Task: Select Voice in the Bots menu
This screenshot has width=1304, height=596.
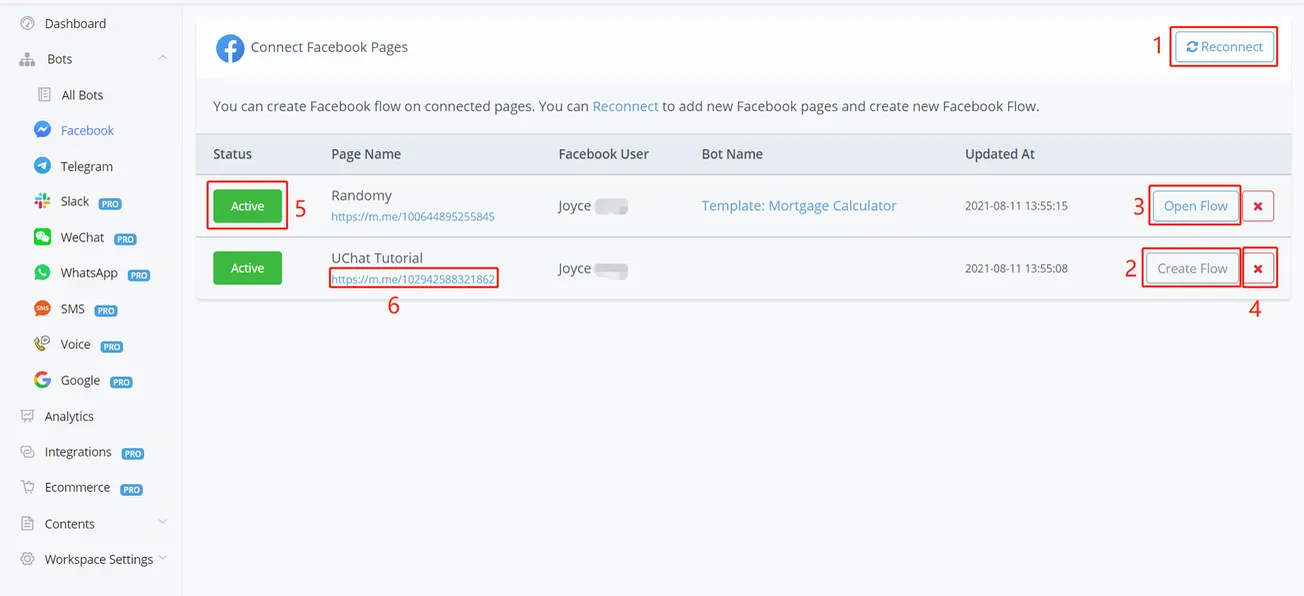Action: point(75,344)
